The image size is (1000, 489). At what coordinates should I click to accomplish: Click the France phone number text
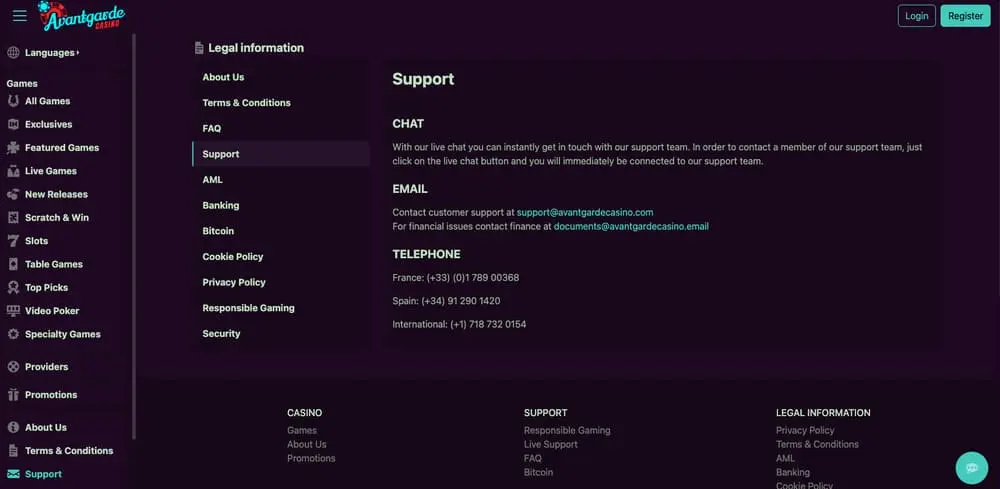[x=455, y=278]
